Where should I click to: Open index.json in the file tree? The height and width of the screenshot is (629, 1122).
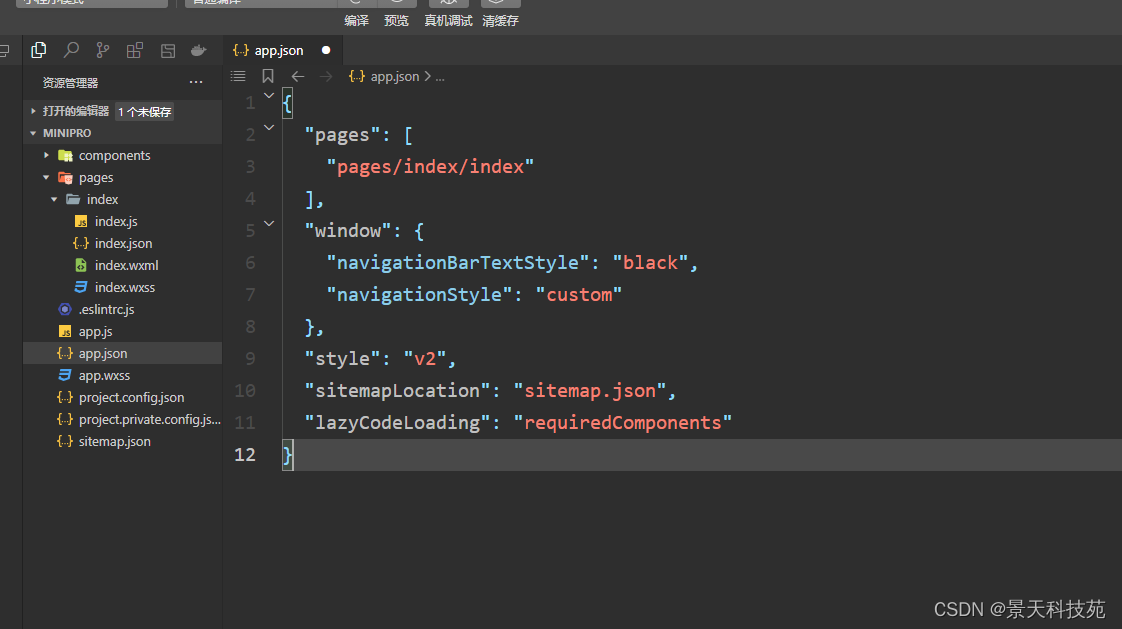click(122, 243)
